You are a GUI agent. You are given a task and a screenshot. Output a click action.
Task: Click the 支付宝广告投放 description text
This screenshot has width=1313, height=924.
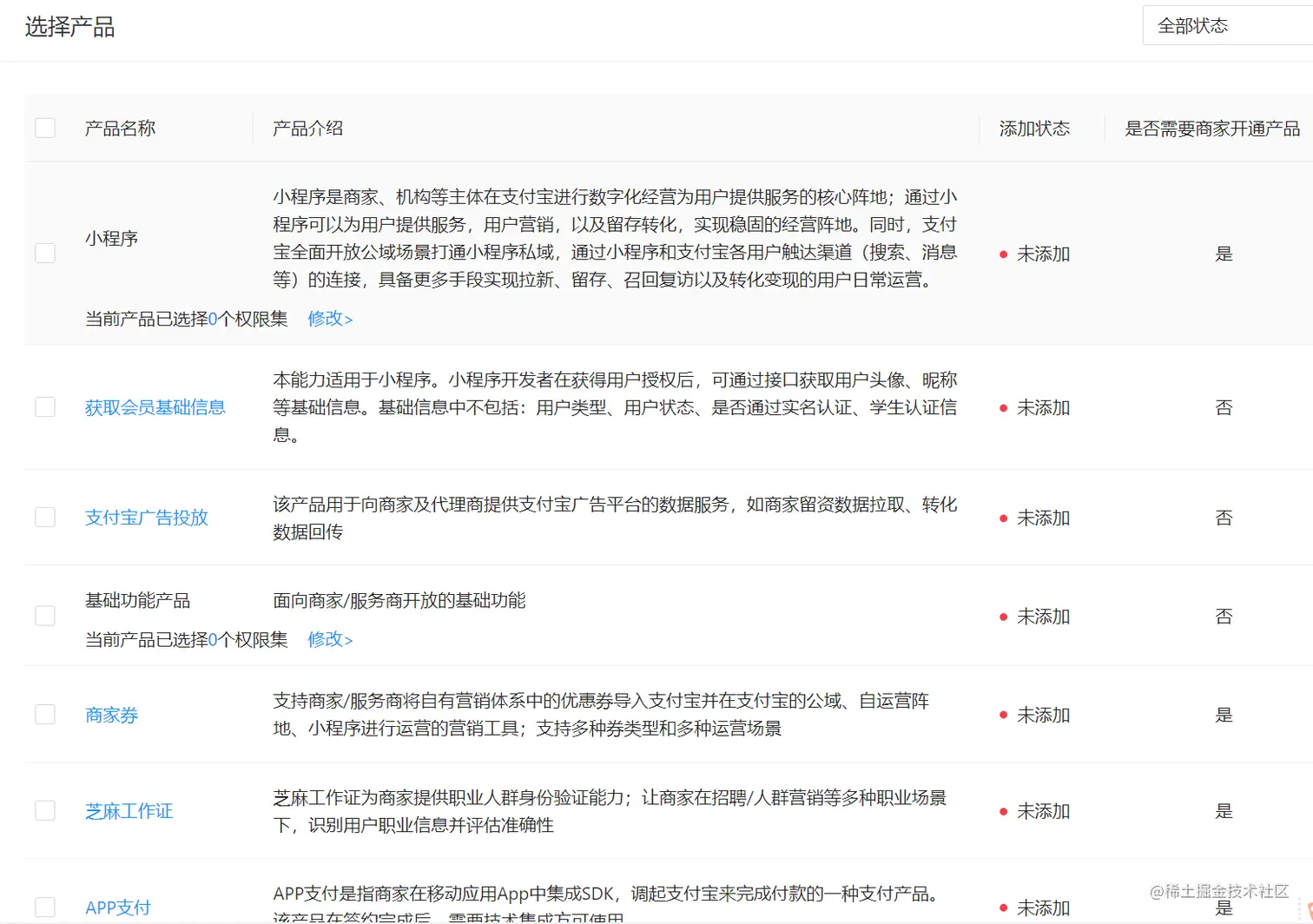(x=615, y=518)
